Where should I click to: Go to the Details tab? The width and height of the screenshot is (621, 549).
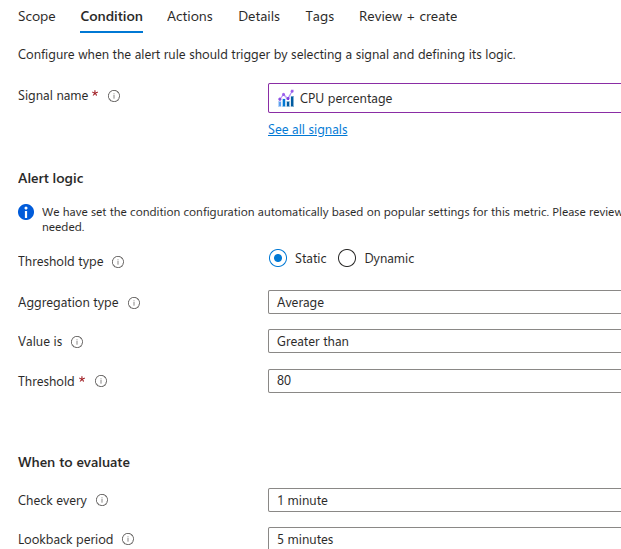pos(259,17)
